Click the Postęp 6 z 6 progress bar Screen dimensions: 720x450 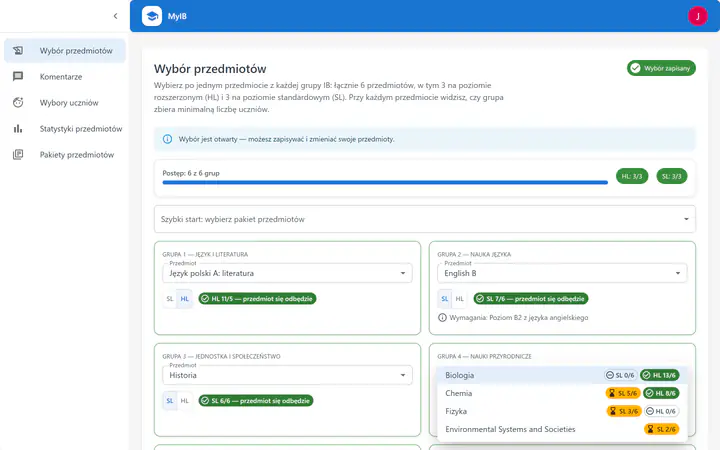pyautogui.click(x=385, y=182)
